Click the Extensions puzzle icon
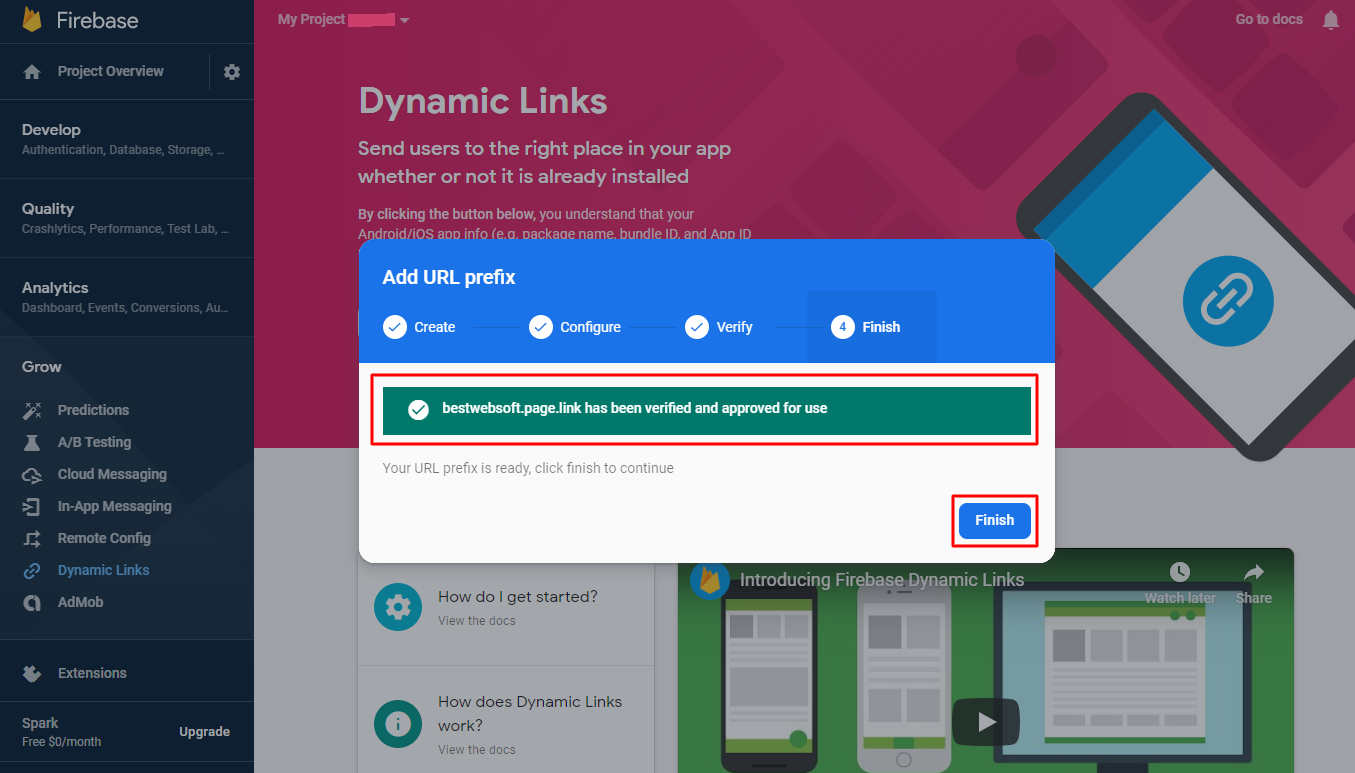 tap(32, 673)
